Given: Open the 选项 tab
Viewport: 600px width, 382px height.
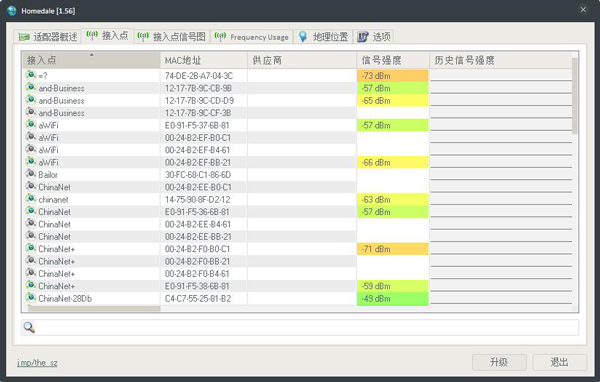Looking at the screenshot, I should [x=373, y=37].
